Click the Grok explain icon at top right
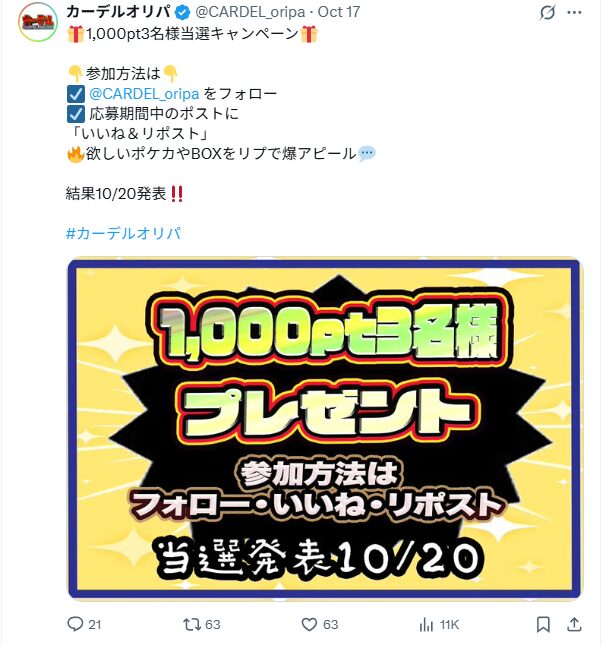This screenshot has height=646, width=605. [547, 12]
